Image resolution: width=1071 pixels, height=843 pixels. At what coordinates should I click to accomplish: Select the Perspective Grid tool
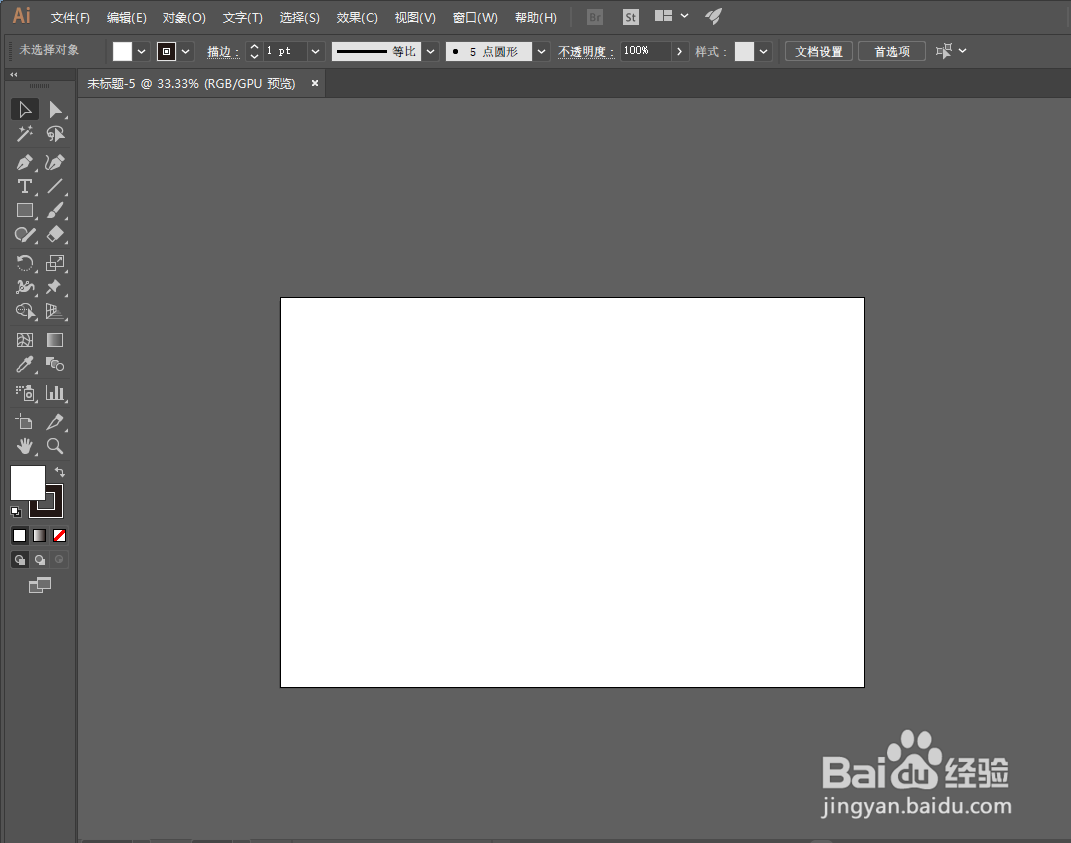(x=55, y=312)
